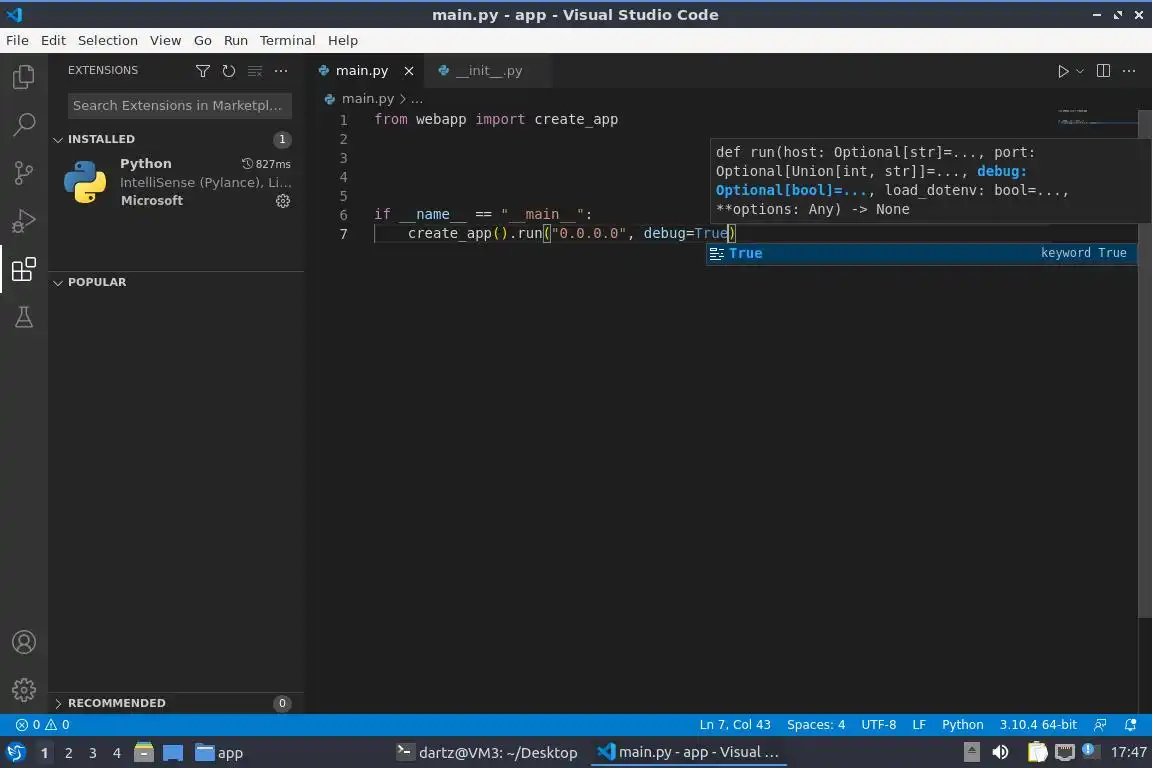The image size is (1152, 768).
Task: Click Ln 7, Col 43 in status bar
Action: pos(735,725)
